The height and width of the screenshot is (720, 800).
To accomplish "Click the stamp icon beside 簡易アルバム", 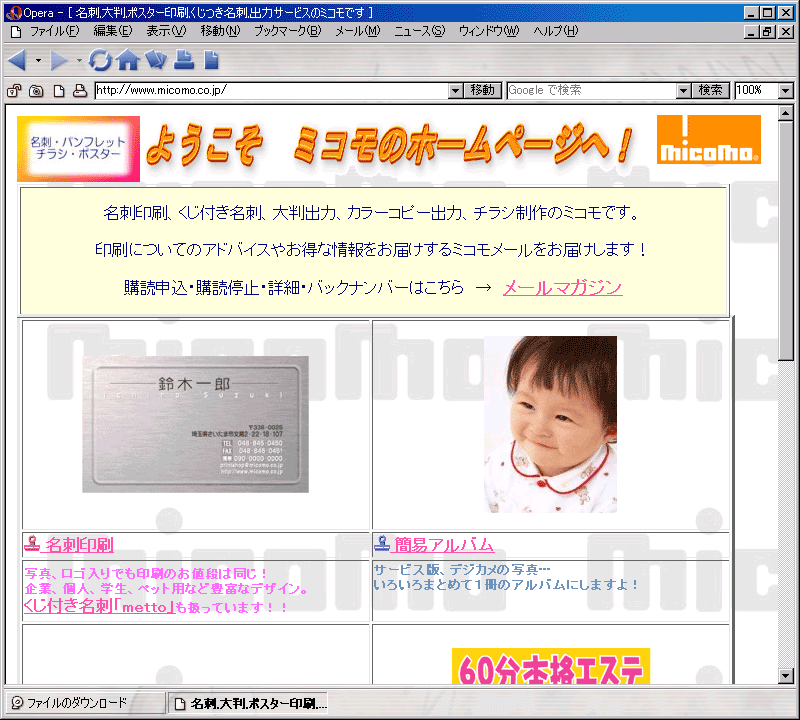I will (x=382, y=543).
